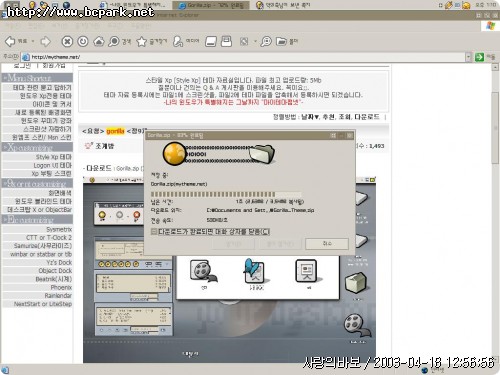This screenshot has width=500, height=375.
Task: Open the 'Xp 부팅 스크린' sidebar link
Action: pos(51,173)
